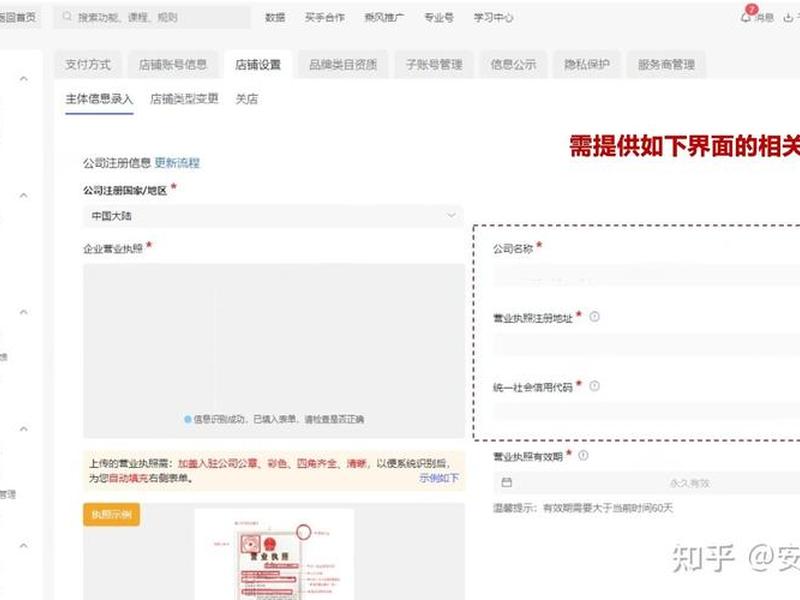Click the calendar icon in validity field
This screenshot has width=800, height=600.
pos(507,483)
